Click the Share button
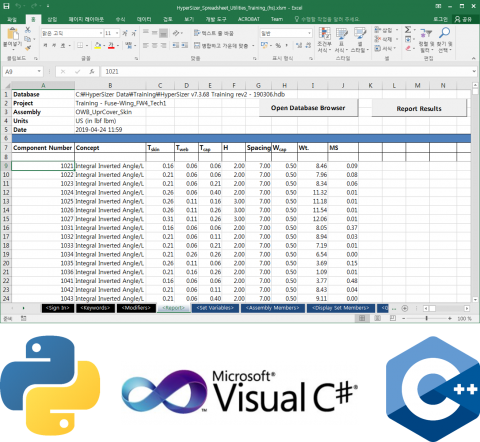This screenshot has width=480, height=442. [464, 19]
